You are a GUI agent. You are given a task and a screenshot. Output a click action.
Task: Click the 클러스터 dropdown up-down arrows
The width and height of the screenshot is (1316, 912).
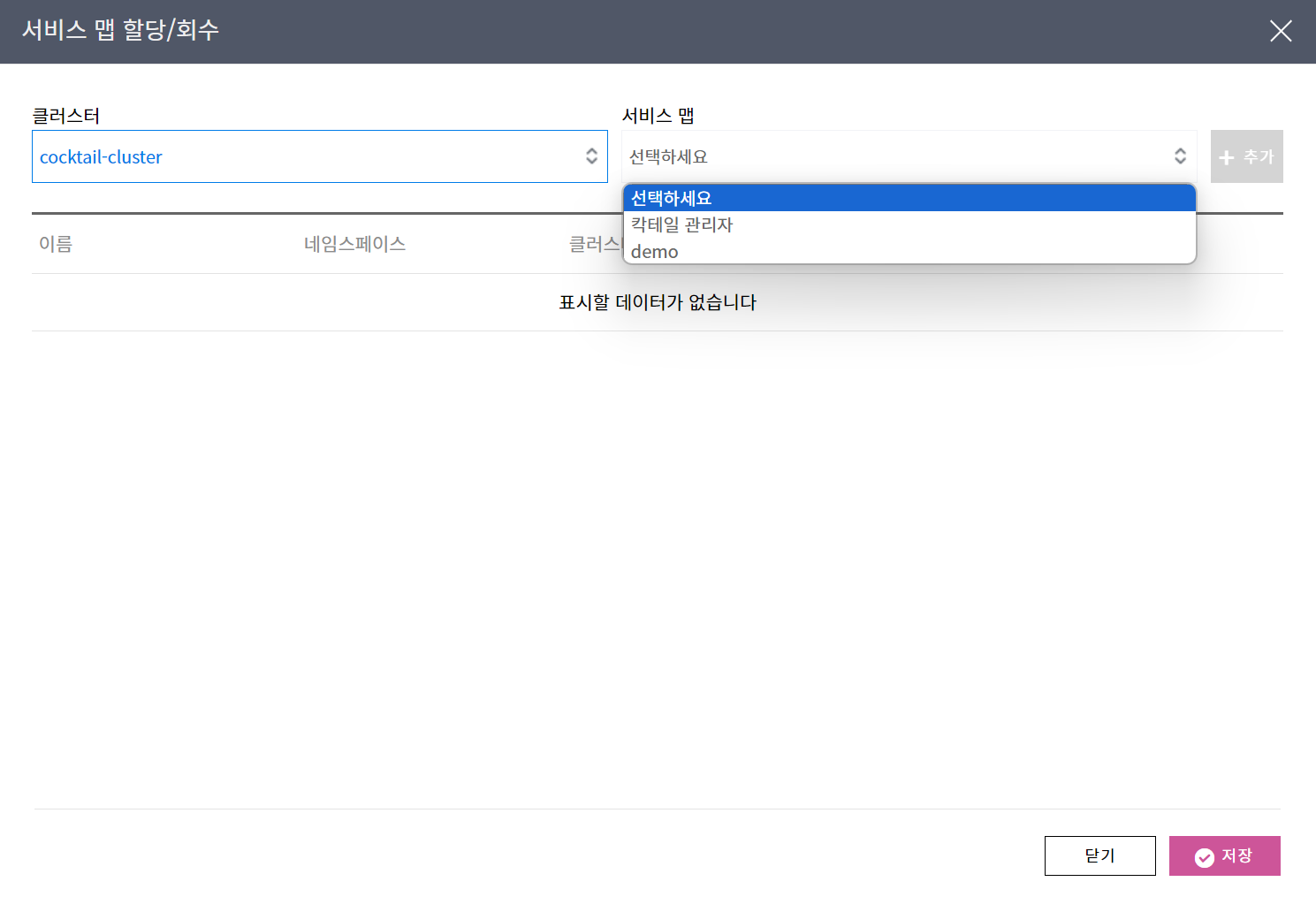tap(591, 156)
